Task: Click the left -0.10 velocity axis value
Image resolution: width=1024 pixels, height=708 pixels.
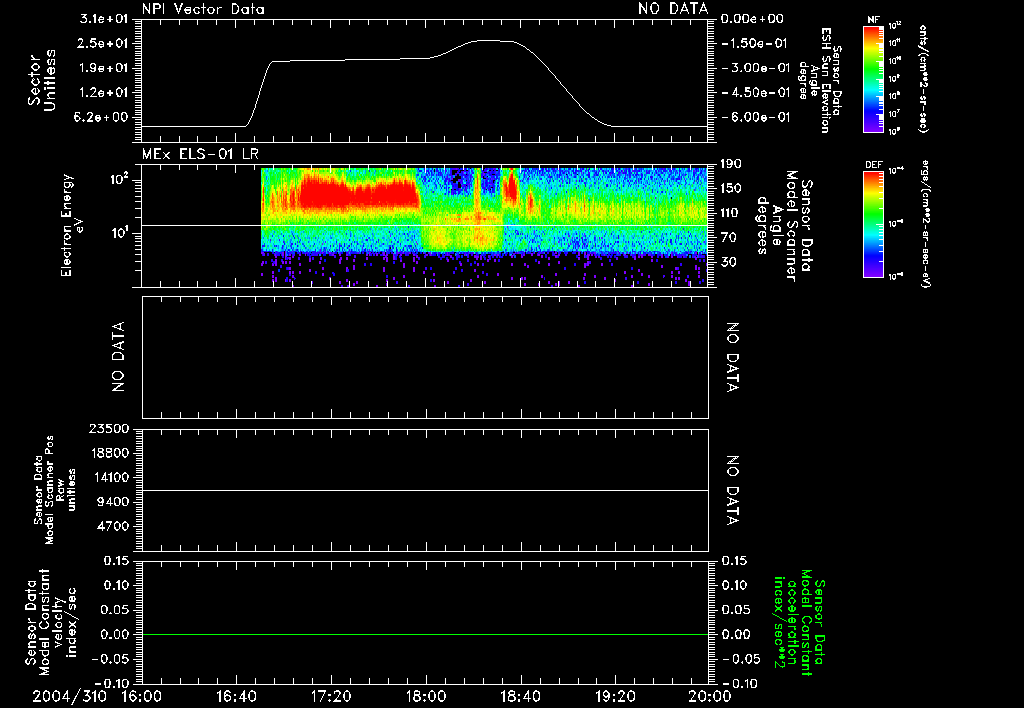Action: 112,683
